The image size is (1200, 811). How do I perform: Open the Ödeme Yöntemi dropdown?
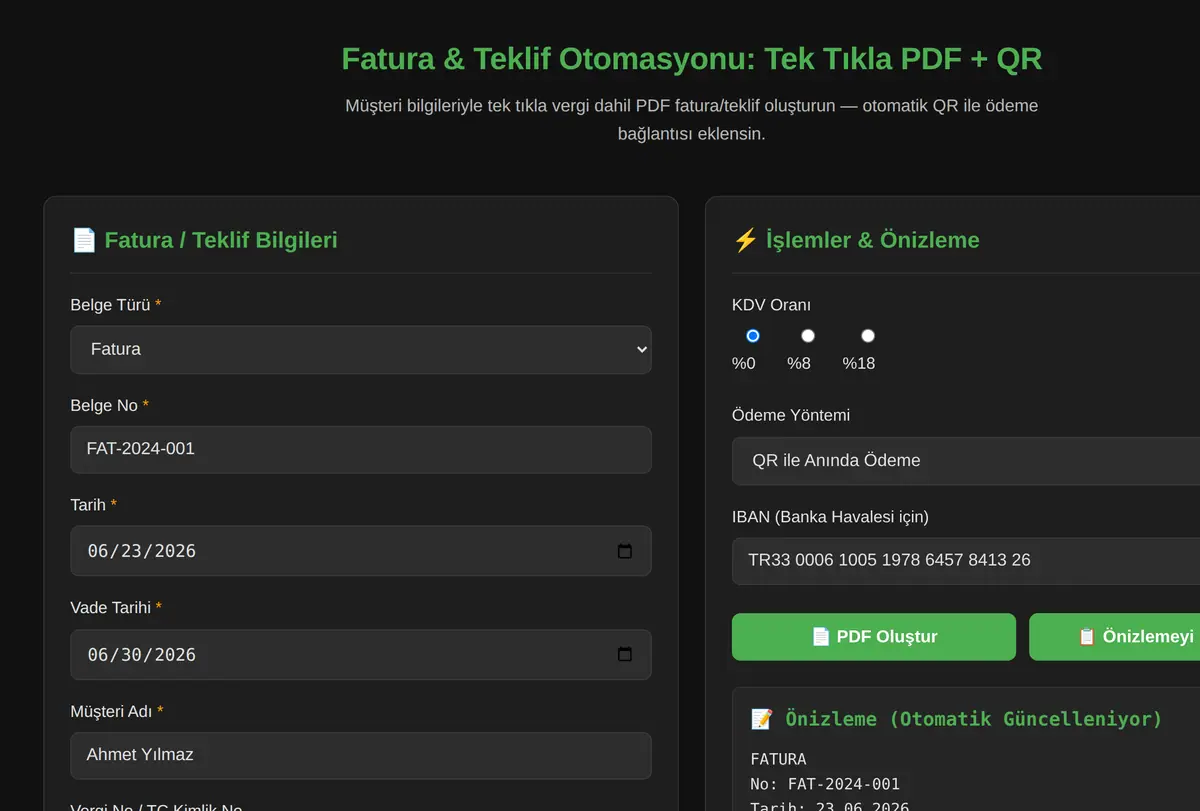[x=966, y=461]
